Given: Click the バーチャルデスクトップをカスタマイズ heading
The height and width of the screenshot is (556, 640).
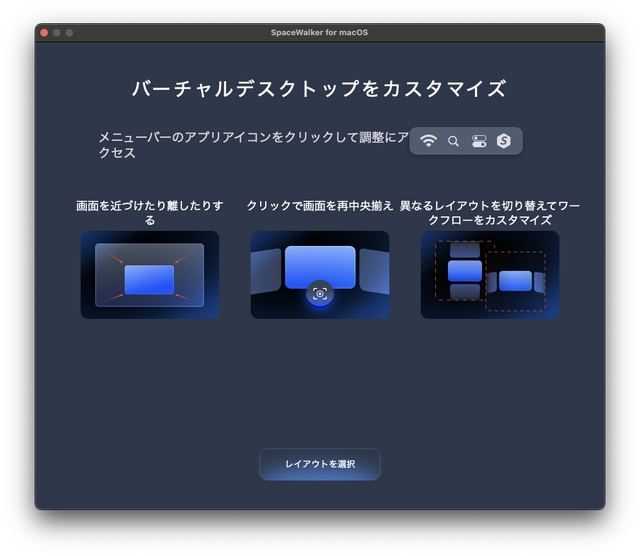Looking at the screenshot, I should coord(320,88).
